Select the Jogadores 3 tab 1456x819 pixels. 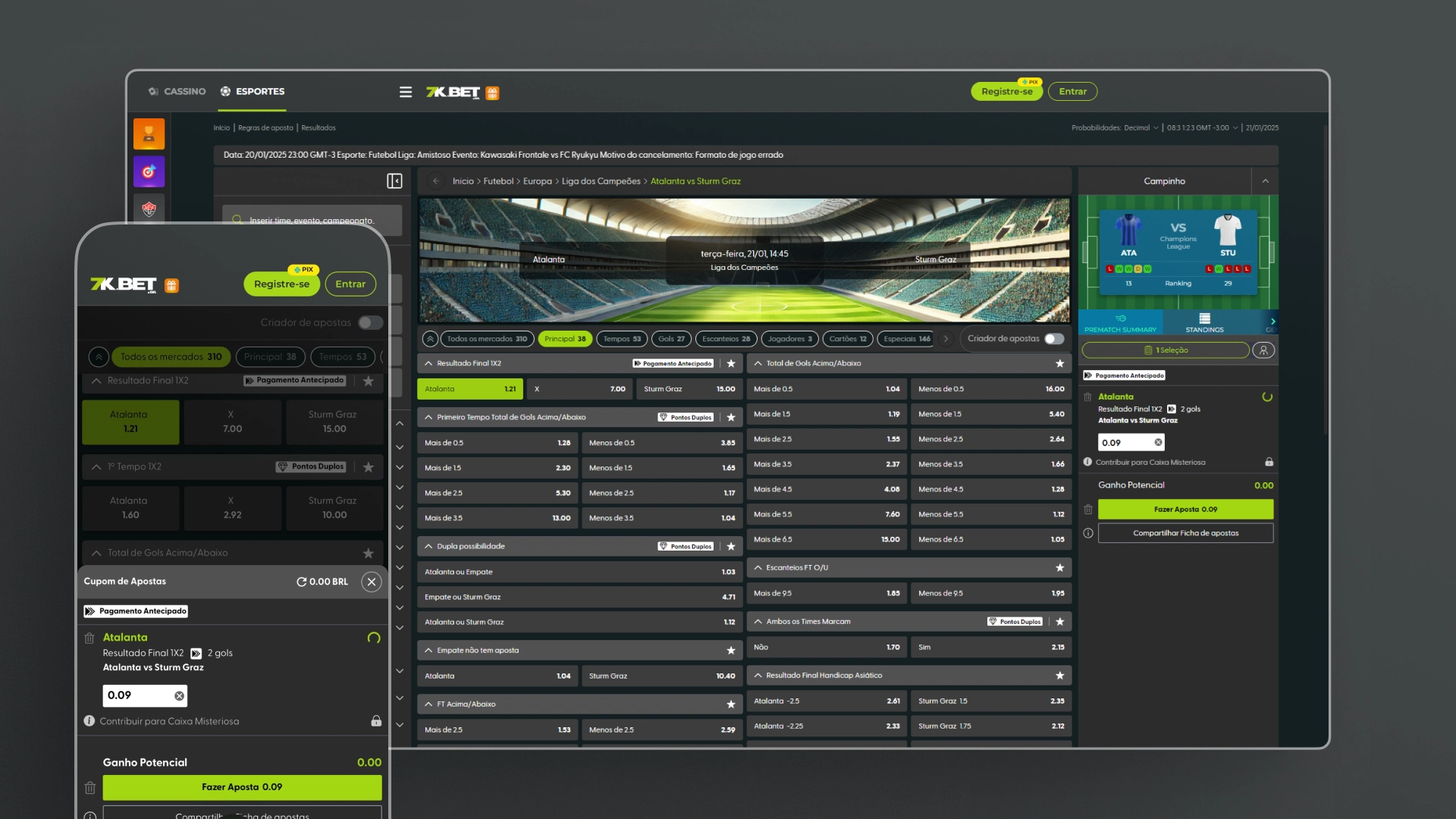(x=789, y=339)
